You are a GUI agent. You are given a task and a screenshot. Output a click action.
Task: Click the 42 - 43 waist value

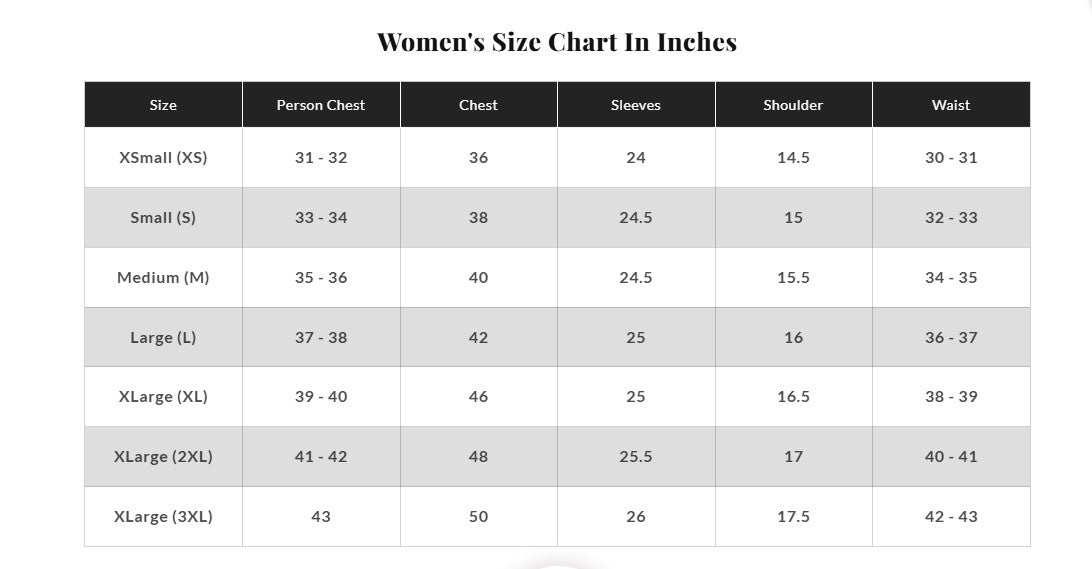point(951,516)
